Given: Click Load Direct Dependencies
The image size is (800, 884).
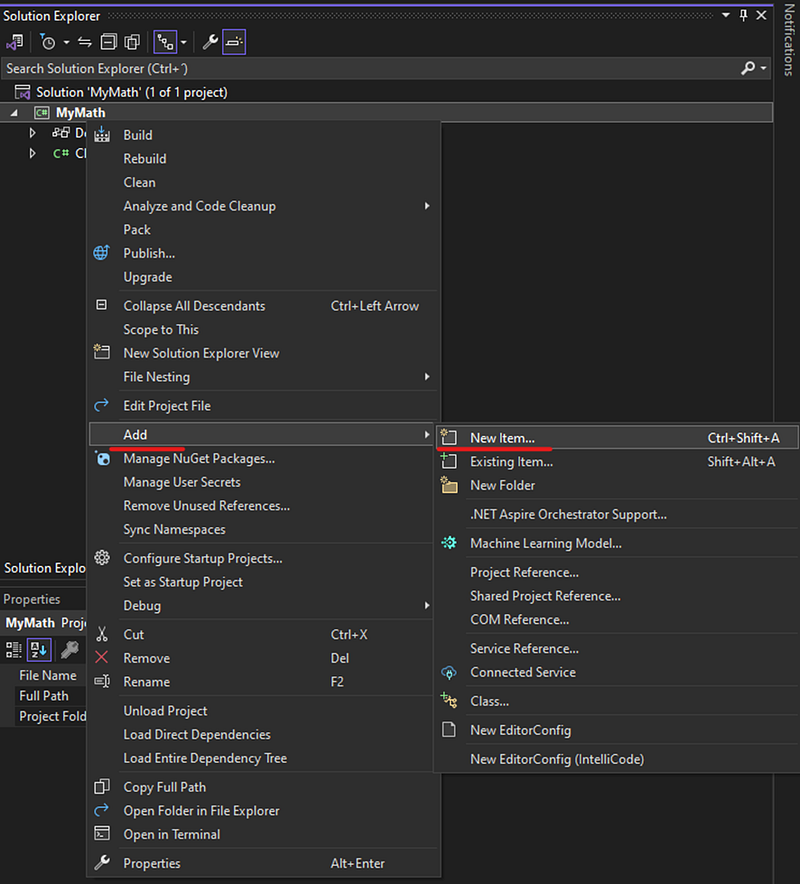Looking at the screenshot, I should (x=263, y=735).
